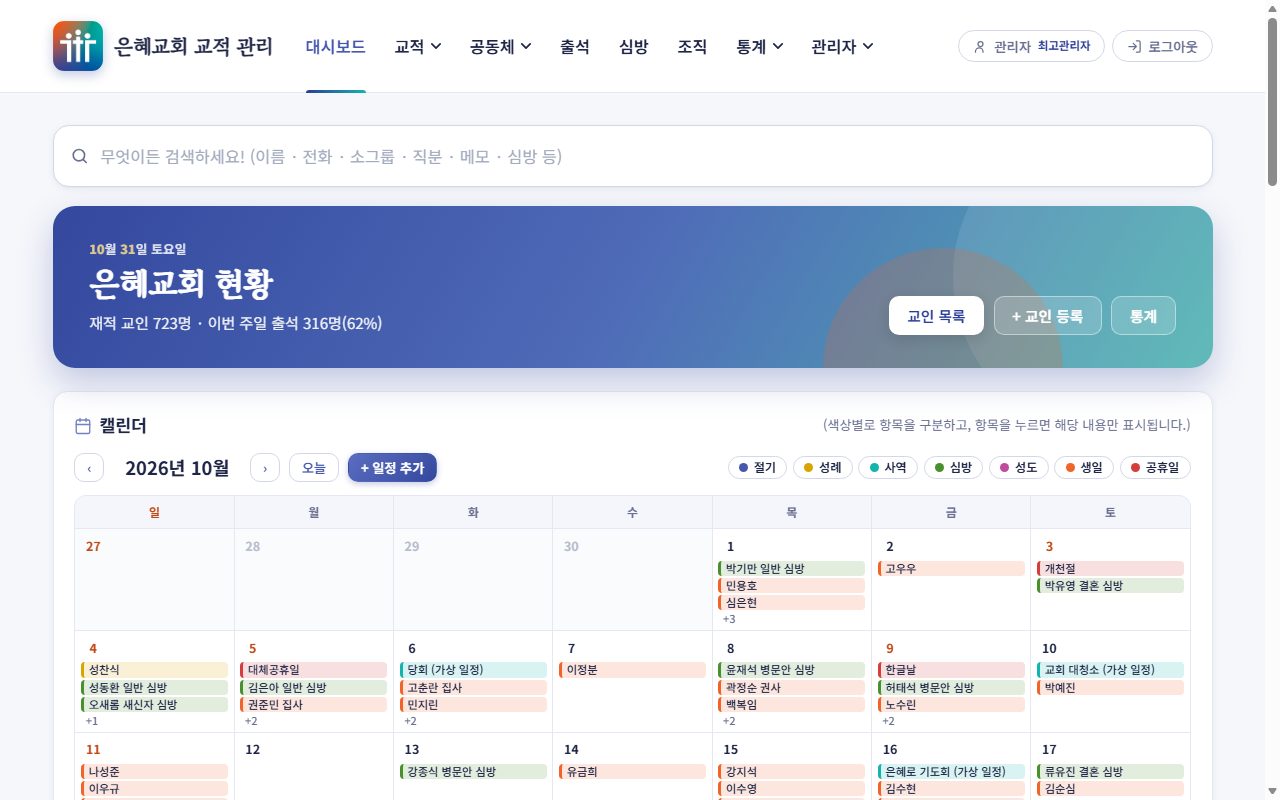Open the 심방 menu in navigation bar
1280x800 pixels.
point(634,46)
